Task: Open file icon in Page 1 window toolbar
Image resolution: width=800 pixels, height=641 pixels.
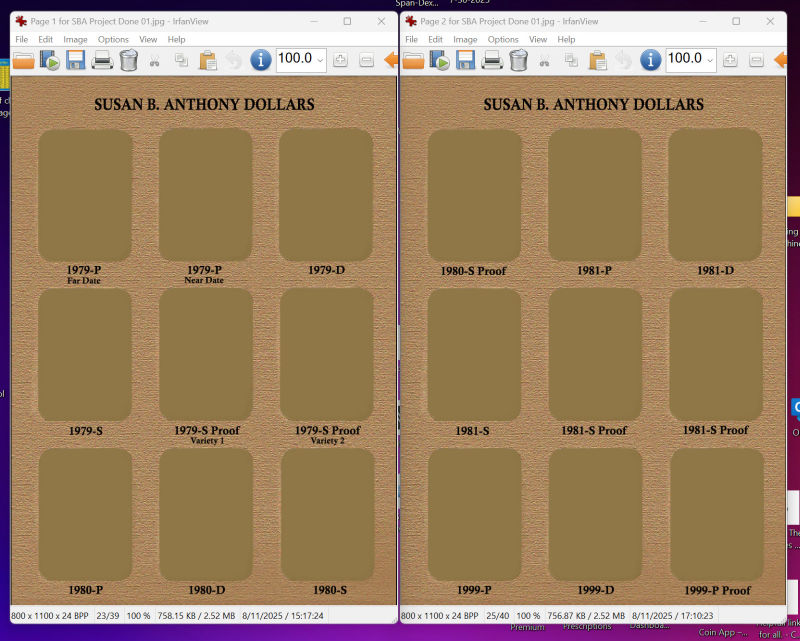Action: tap(23, 60)
